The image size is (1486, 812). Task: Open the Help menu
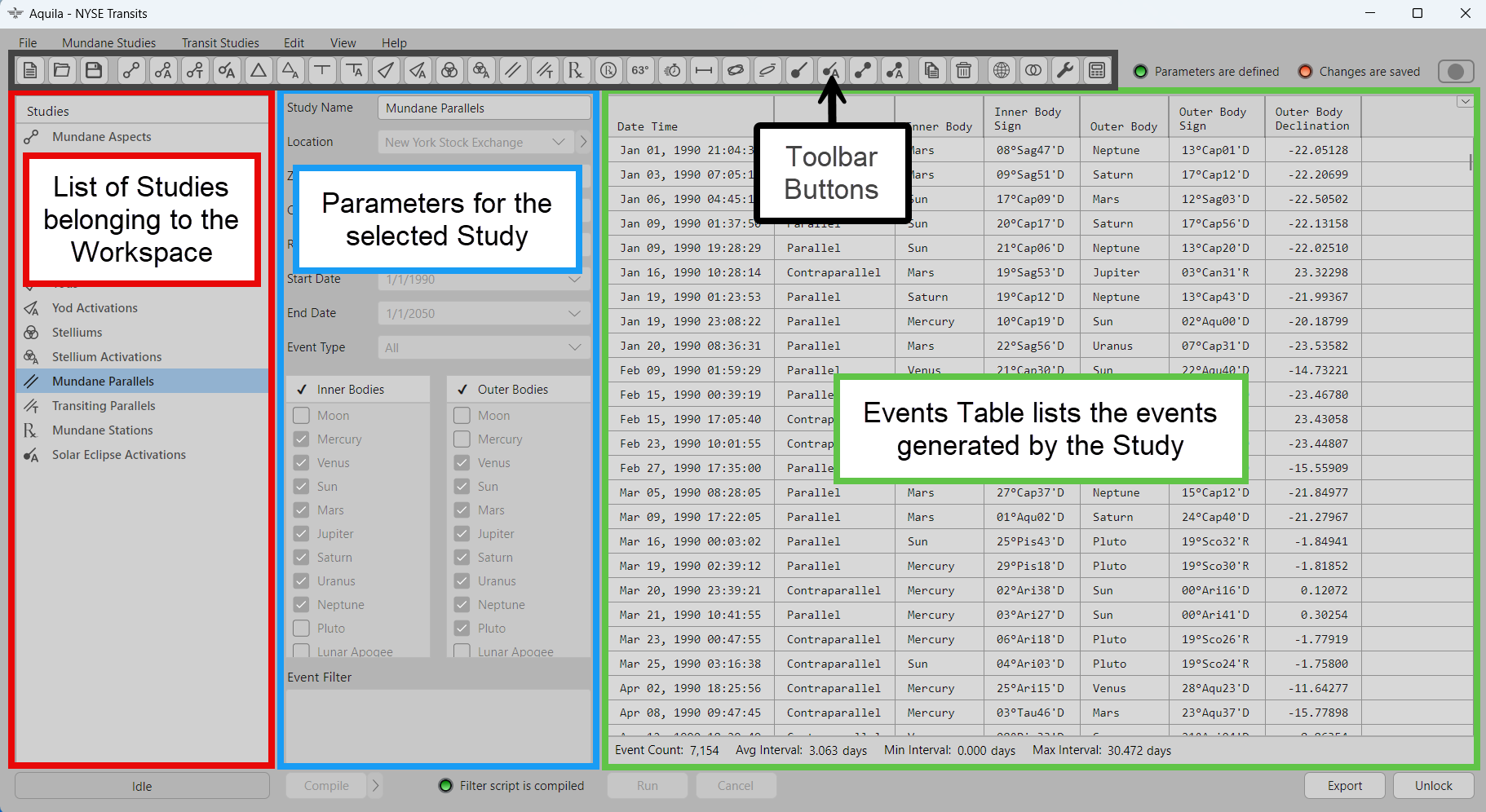[x=394, y=42]
